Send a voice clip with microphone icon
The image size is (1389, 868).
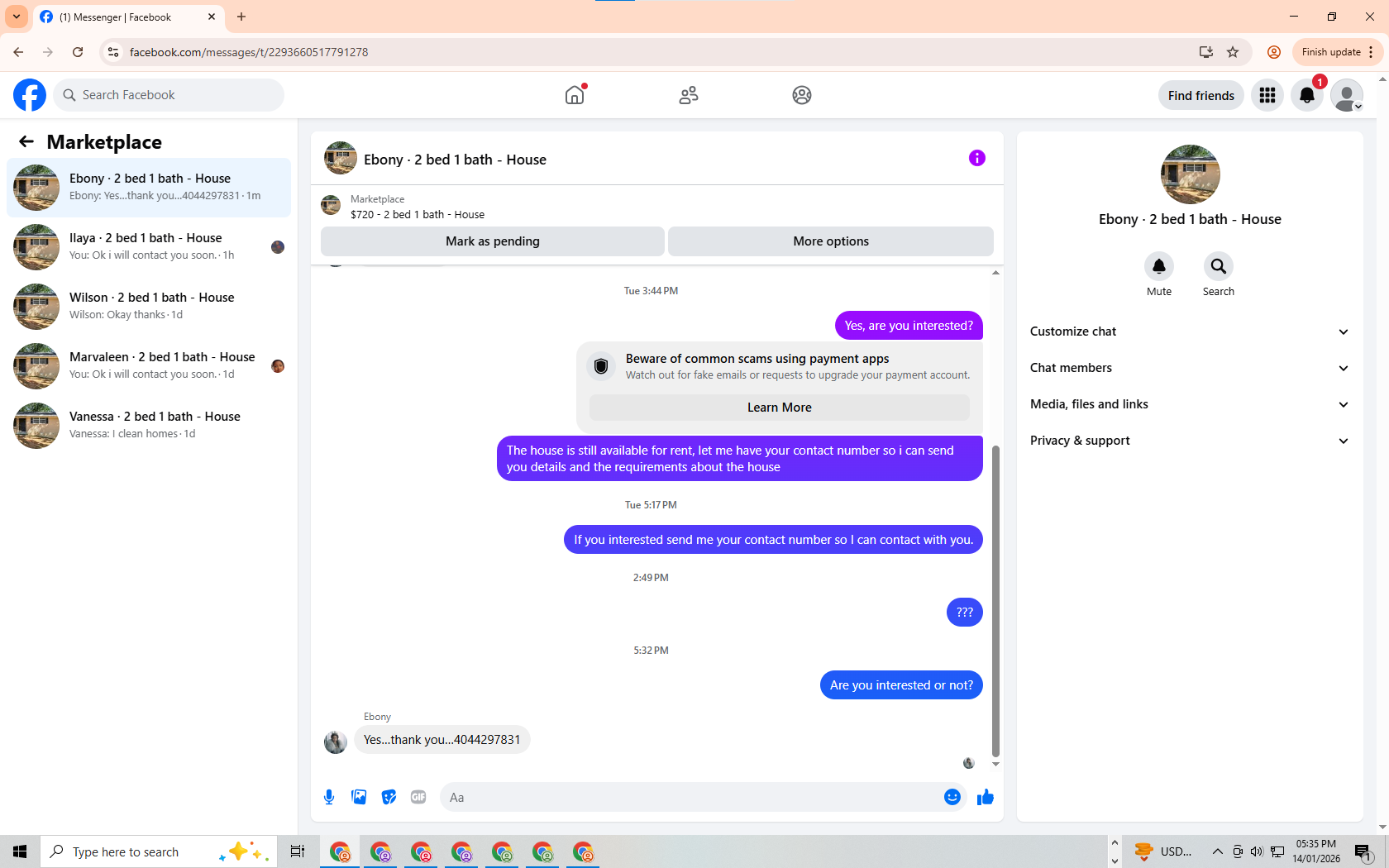coord(329,797)
